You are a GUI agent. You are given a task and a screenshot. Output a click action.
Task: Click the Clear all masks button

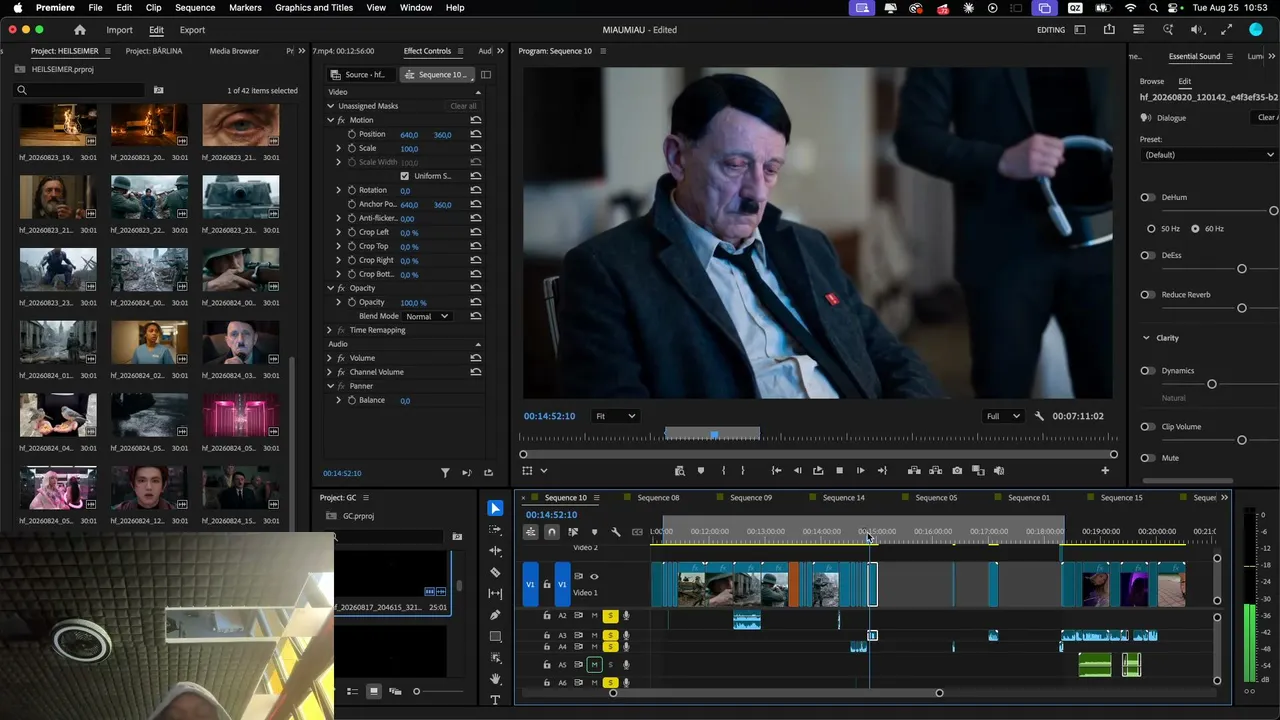(463, 106)
